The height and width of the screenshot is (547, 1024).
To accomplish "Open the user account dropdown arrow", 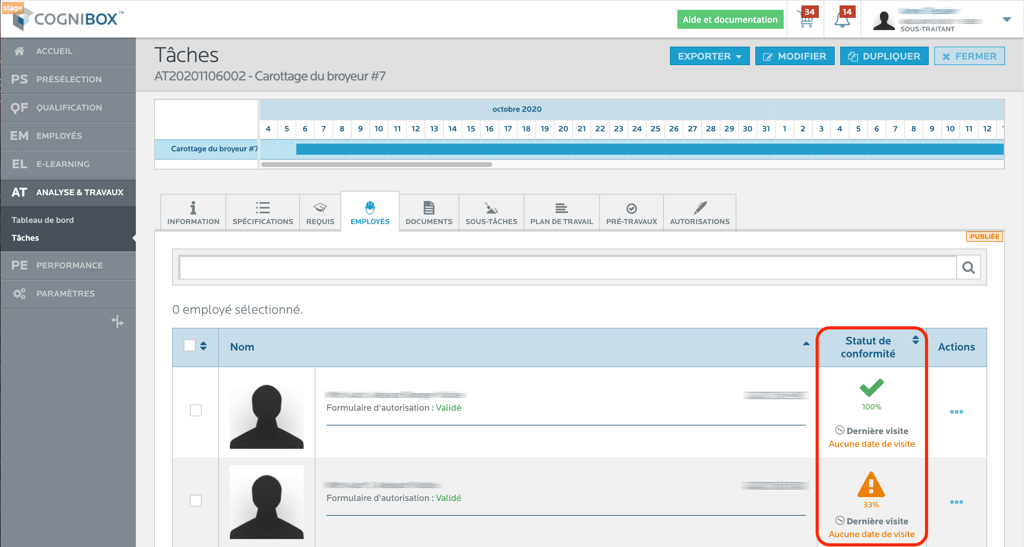I will click(x=1006, y=20).
